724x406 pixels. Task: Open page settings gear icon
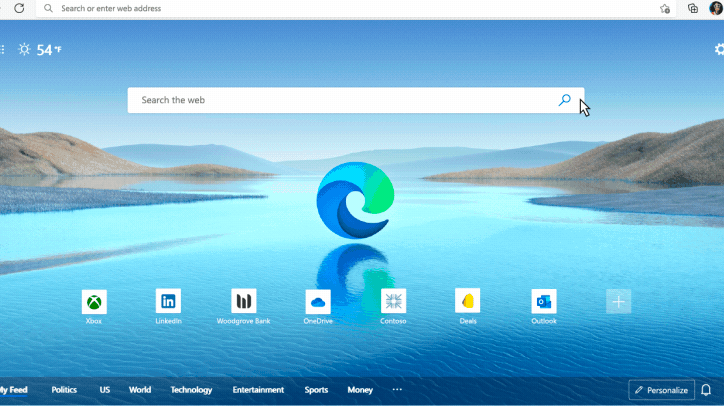pos(719,49)
